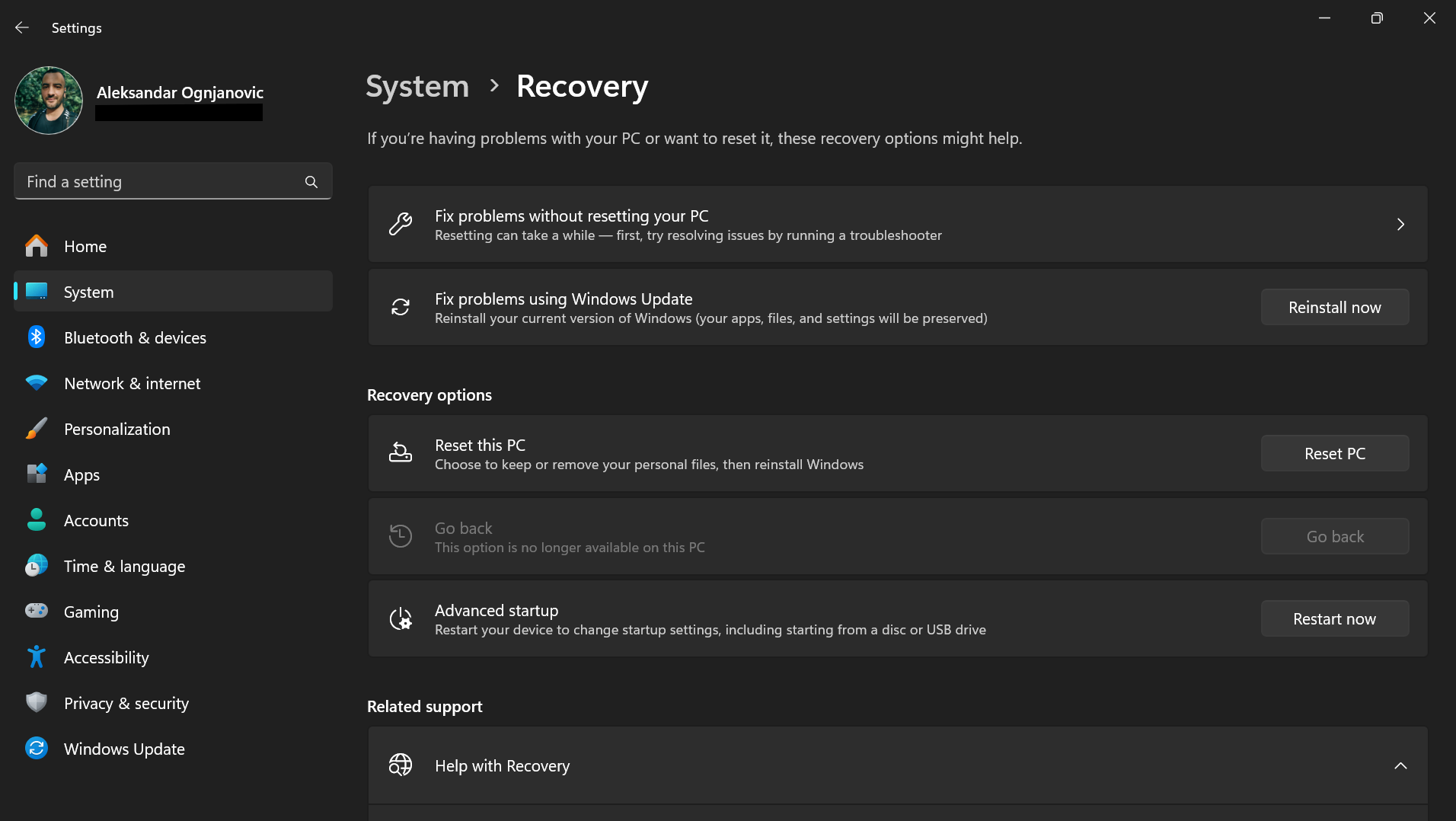The image size is (1456, 821).
Task: Open Windows Update label
Action: tap(124, 749)
